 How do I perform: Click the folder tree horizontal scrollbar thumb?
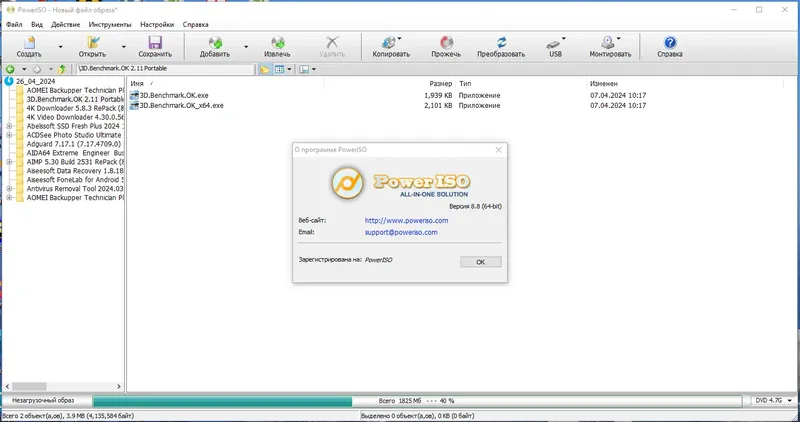click(29, 387)
